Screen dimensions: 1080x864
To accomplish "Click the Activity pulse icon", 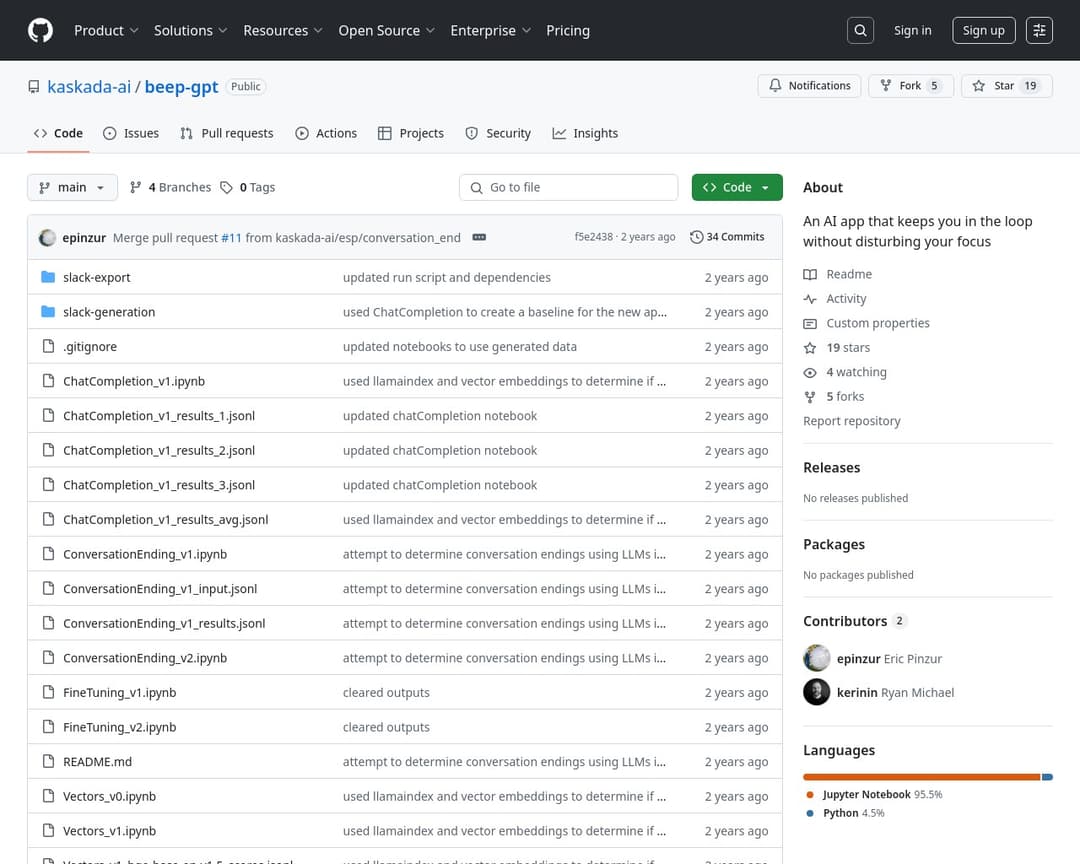I will point(810,299).
